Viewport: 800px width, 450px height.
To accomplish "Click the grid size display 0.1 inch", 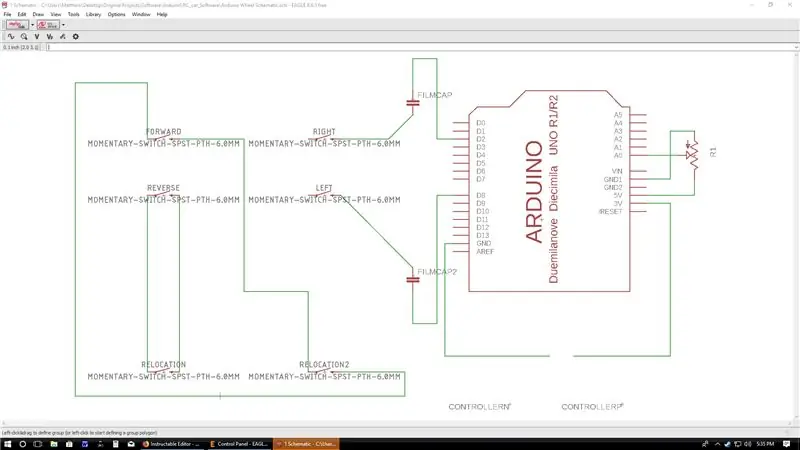I will [20, 47].
